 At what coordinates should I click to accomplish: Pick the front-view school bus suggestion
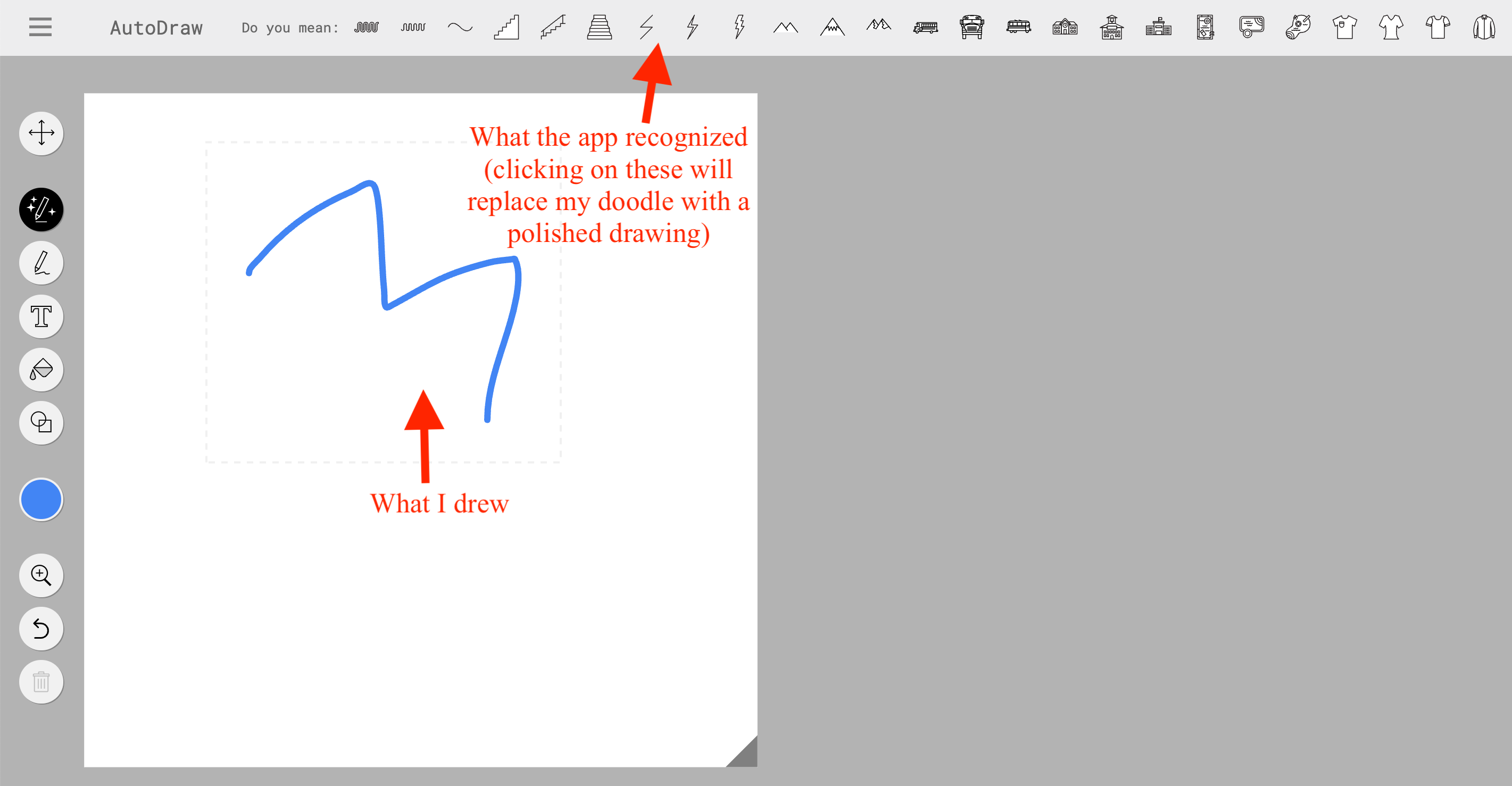[972, 27]
